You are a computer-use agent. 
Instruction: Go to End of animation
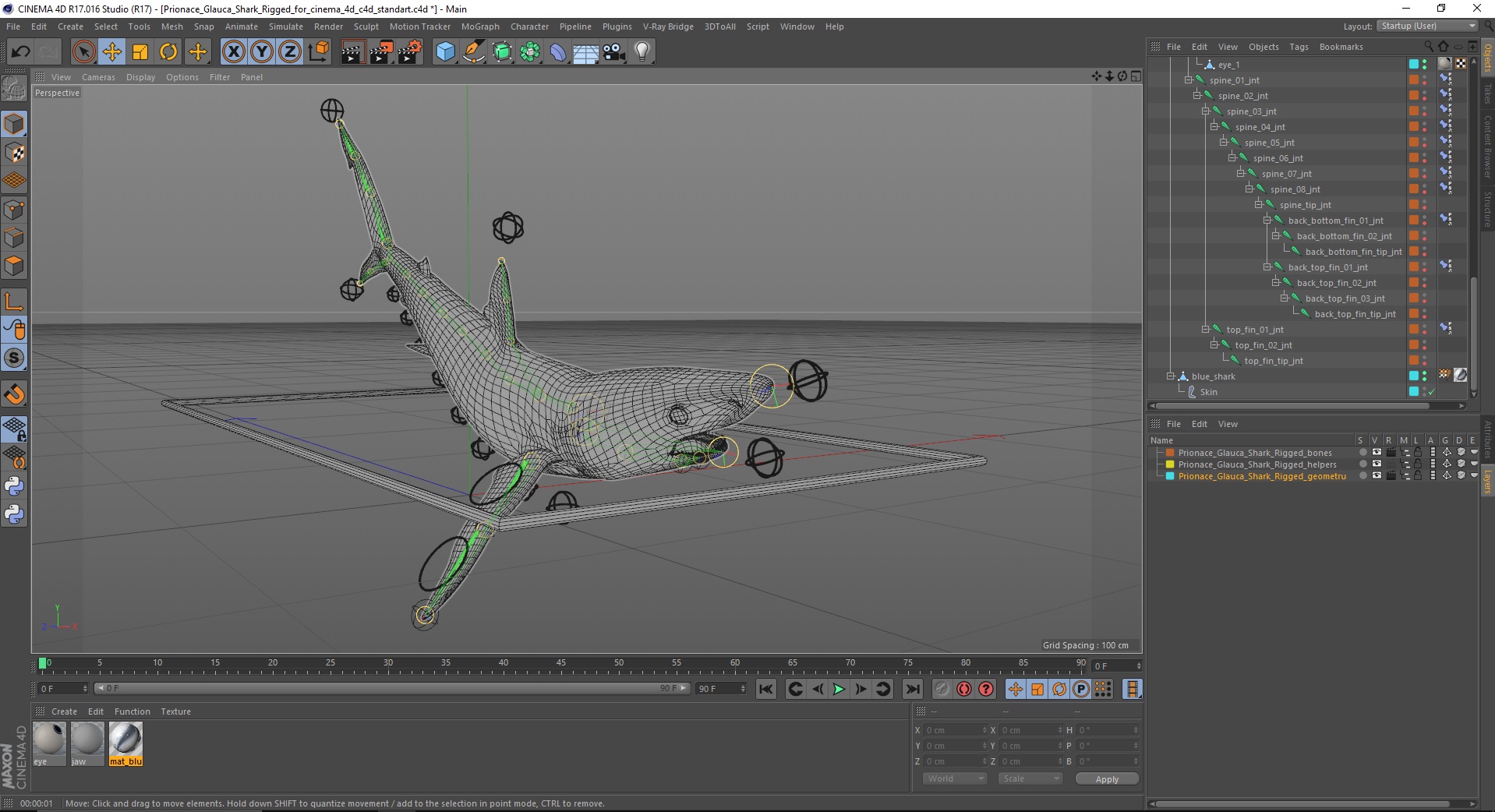[912, 689]
